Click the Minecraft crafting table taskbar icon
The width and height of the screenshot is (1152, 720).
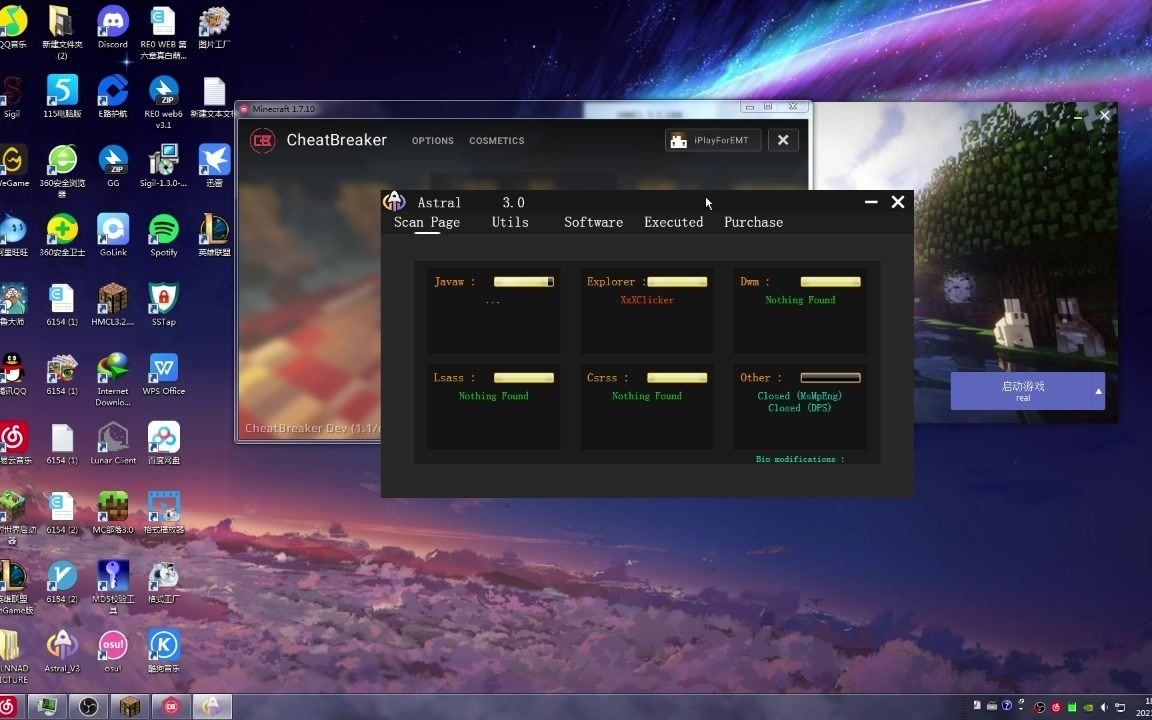coord(130,707)
